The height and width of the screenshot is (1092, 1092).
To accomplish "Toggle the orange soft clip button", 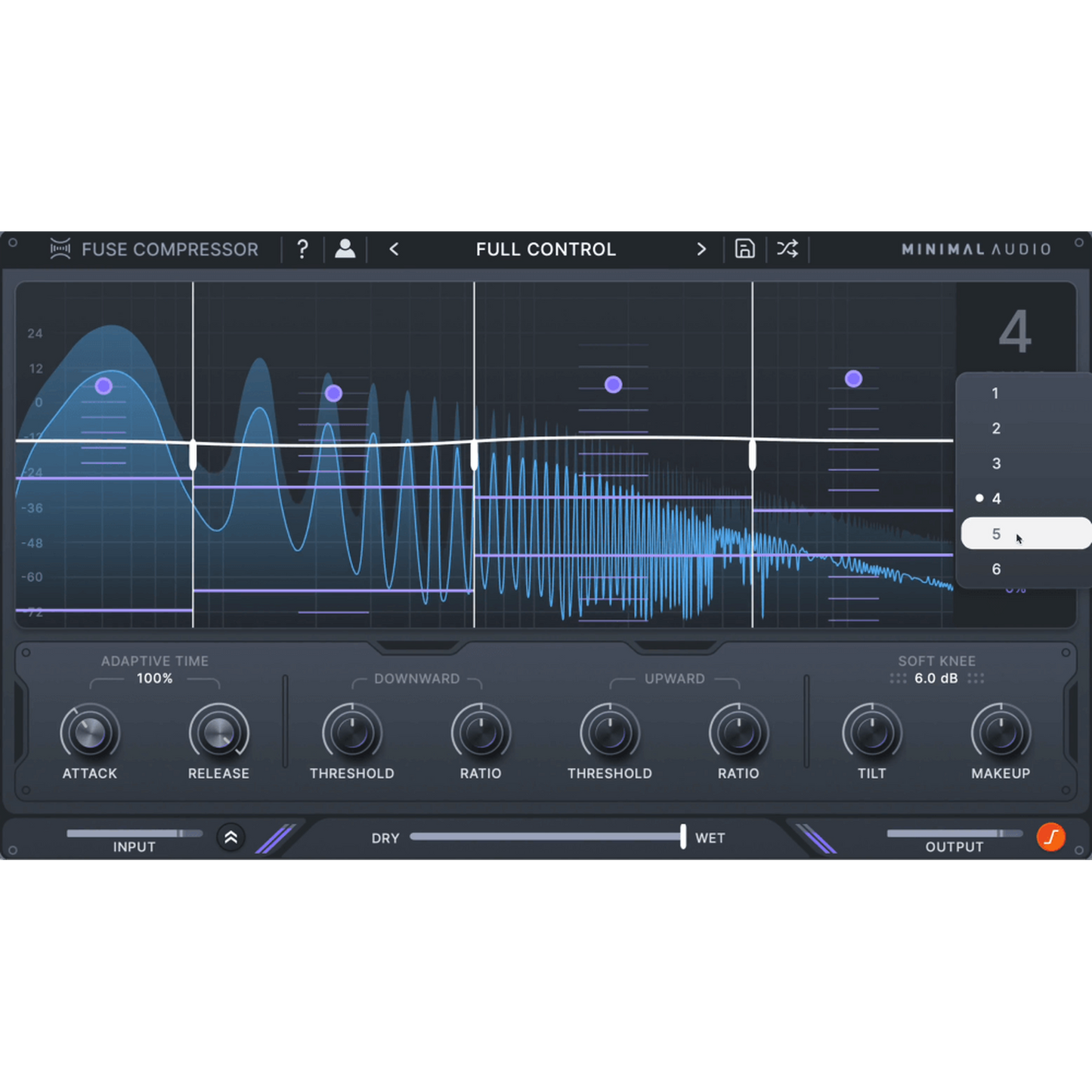I will (1050, 837).
